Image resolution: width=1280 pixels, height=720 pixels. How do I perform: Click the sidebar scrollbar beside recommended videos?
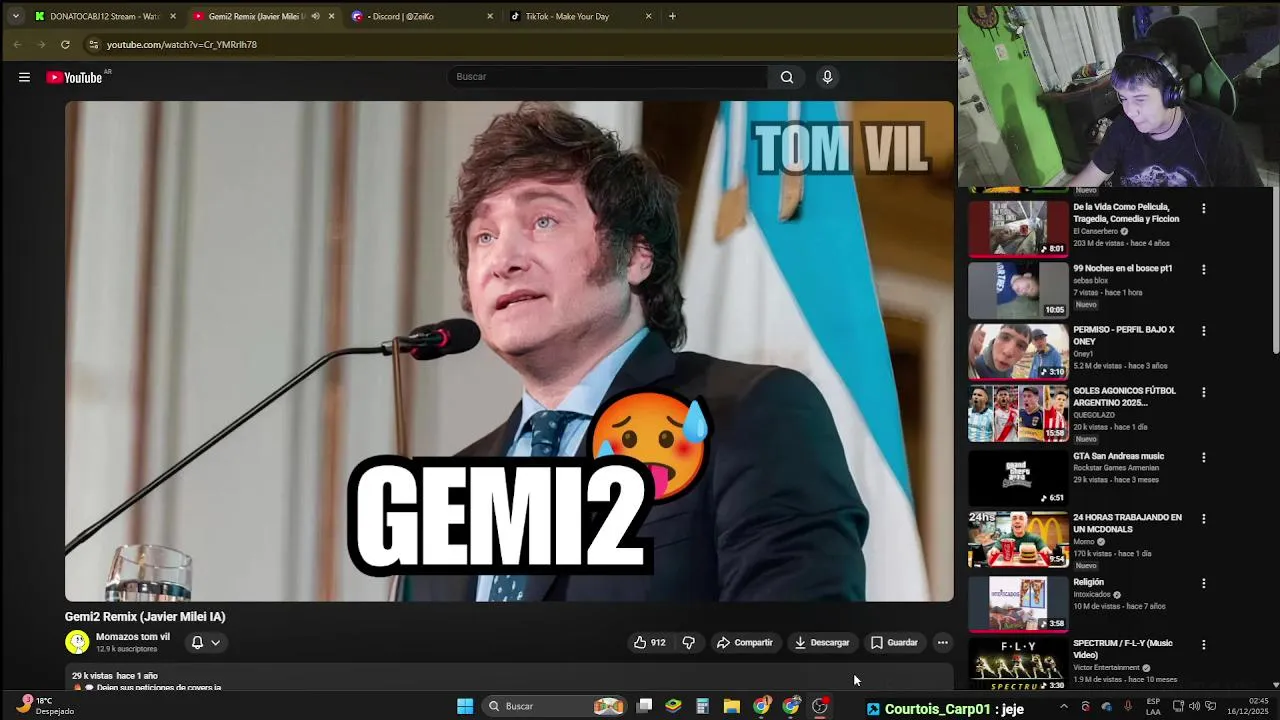pos(1275,270)
